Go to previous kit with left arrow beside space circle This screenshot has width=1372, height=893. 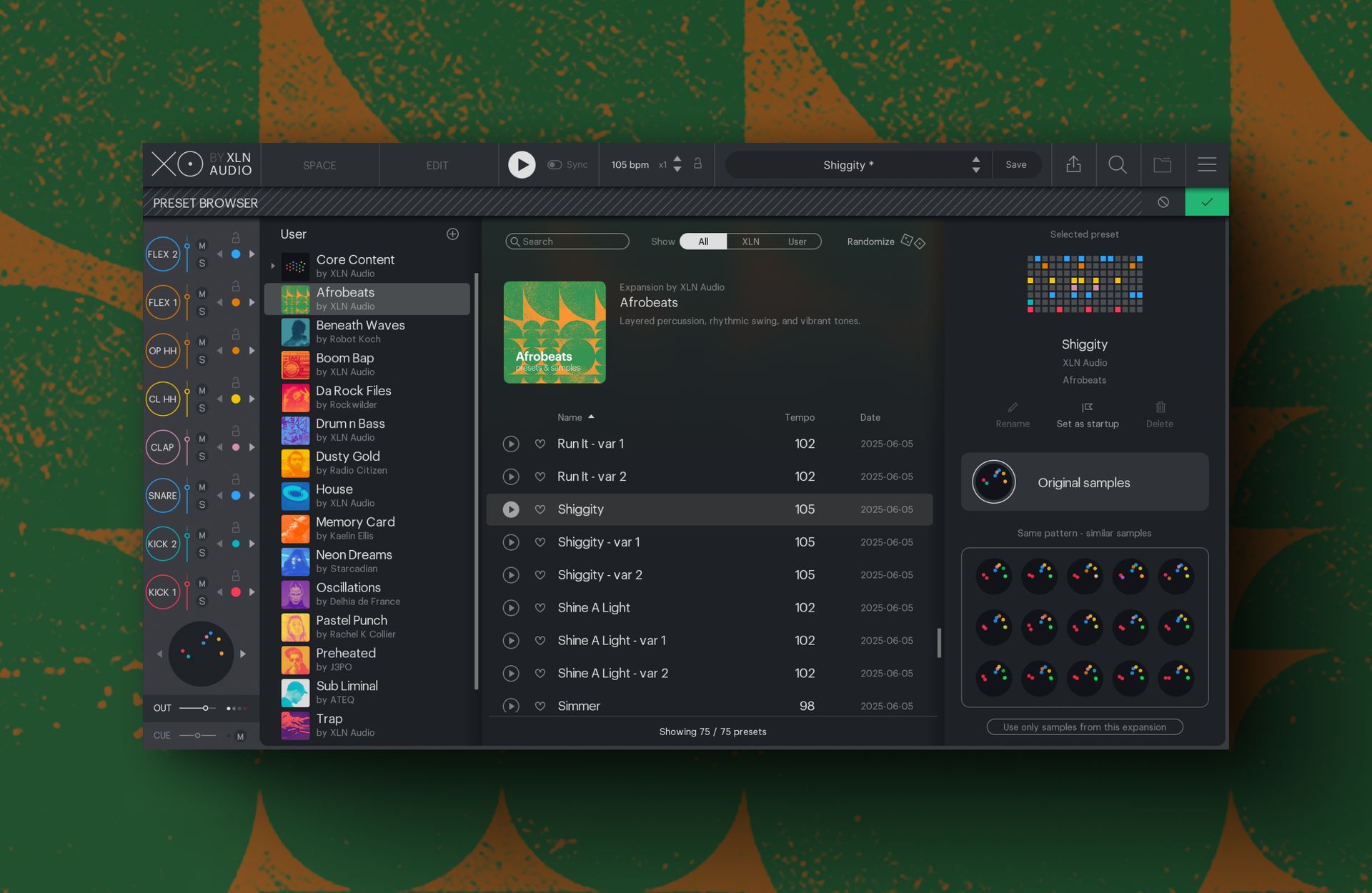[x=159, y=654]
